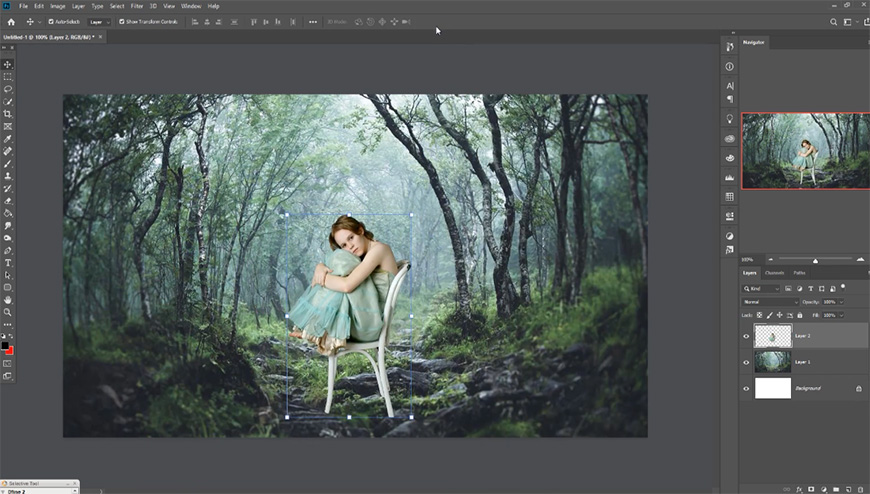Select the Horizontal Type tool
Screen dimensions: 870x494
click(8, 263)
